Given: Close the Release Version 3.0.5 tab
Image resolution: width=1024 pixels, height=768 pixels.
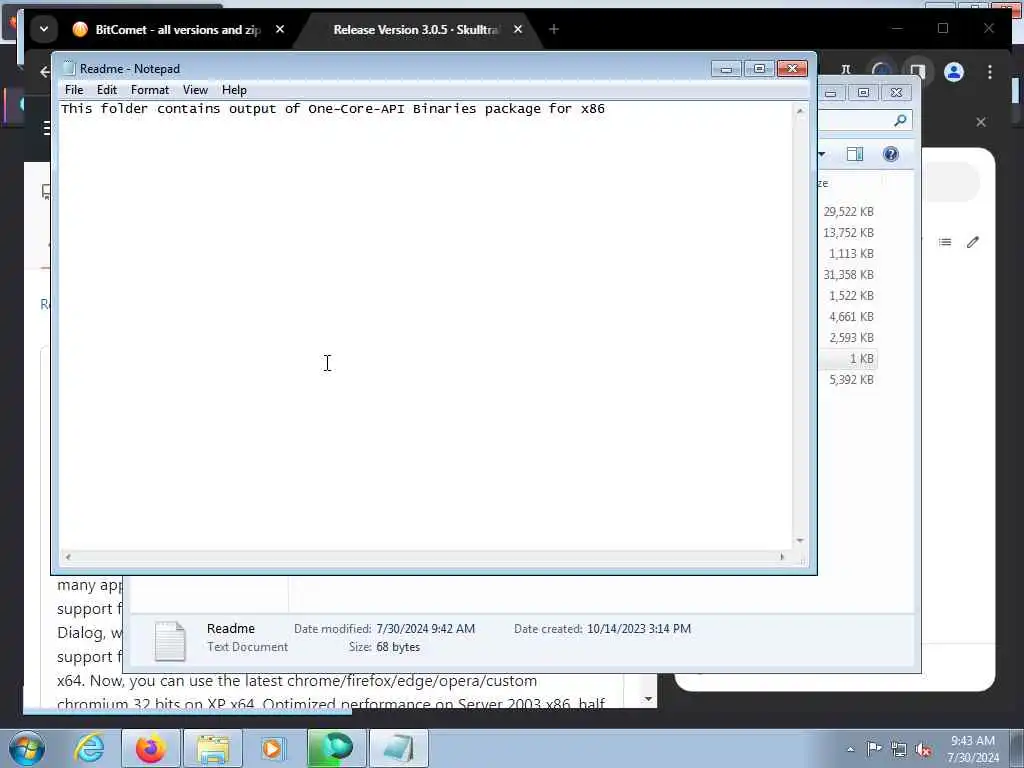Looking at the screenshot, I should tap(518, 29).
